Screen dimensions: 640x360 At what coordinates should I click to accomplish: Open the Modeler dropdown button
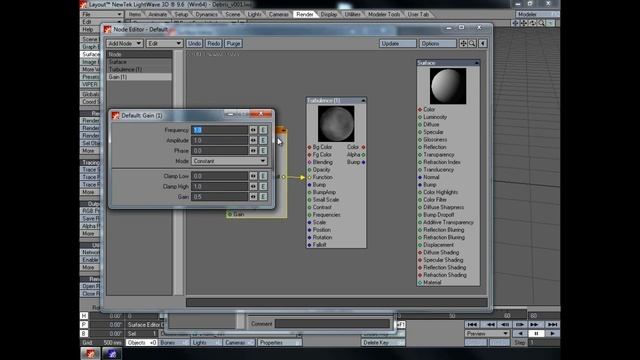pyautogui.click(x=537, y=14)
